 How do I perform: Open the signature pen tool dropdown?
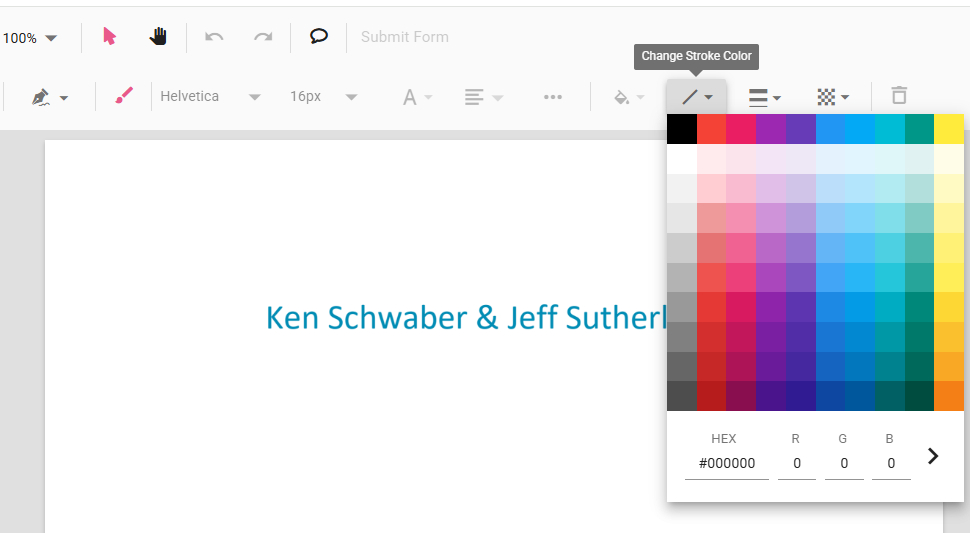coord(49,97)
